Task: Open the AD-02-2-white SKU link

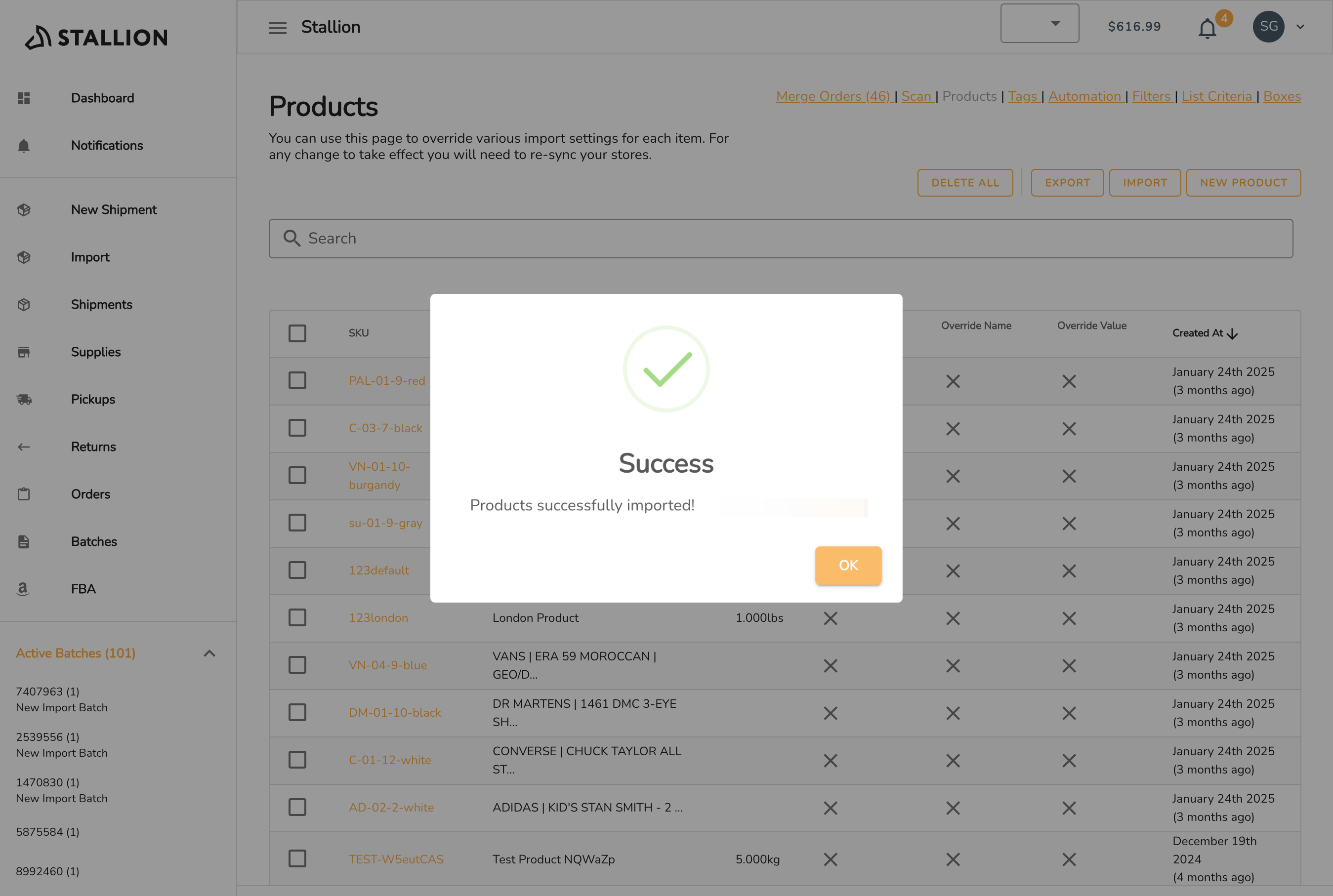Action: (x=391, y=808)
